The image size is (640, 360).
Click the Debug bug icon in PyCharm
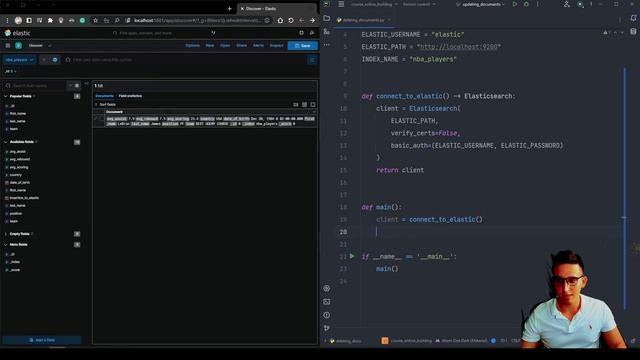pyautogui.click(x=526, y=4)
